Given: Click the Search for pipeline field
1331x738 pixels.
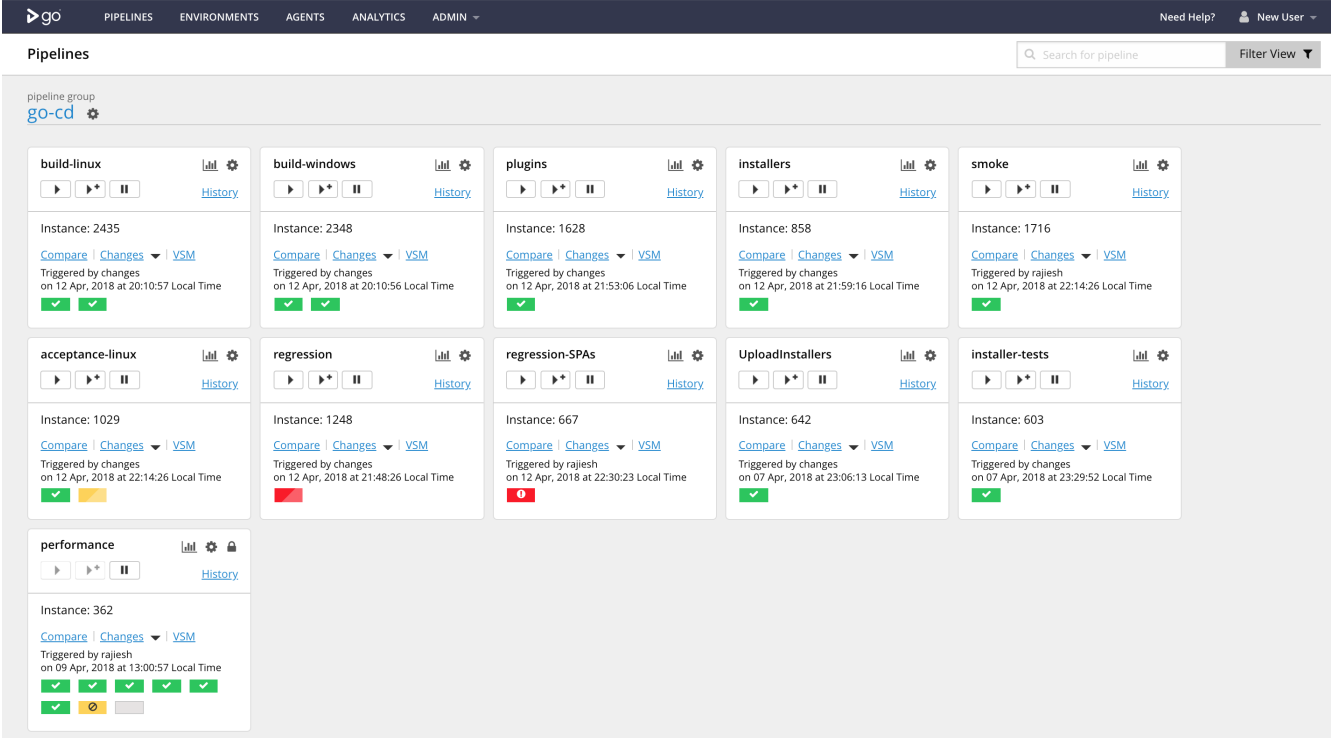Looking at the screenshot, I should pos(1121,54).
